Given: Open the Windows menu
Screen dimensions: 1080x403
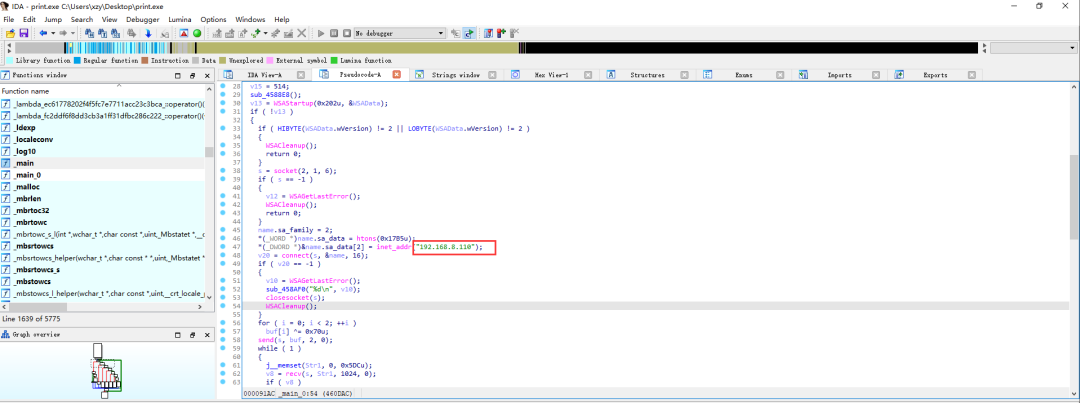Looking at the screenshot, I should [250, 19].
